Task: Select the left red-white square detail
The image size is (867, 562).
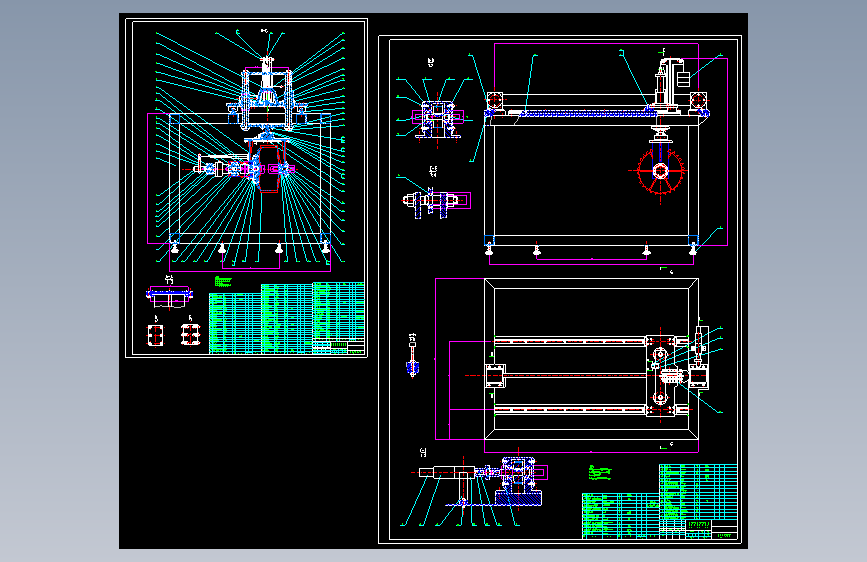Action: point(155,335)
